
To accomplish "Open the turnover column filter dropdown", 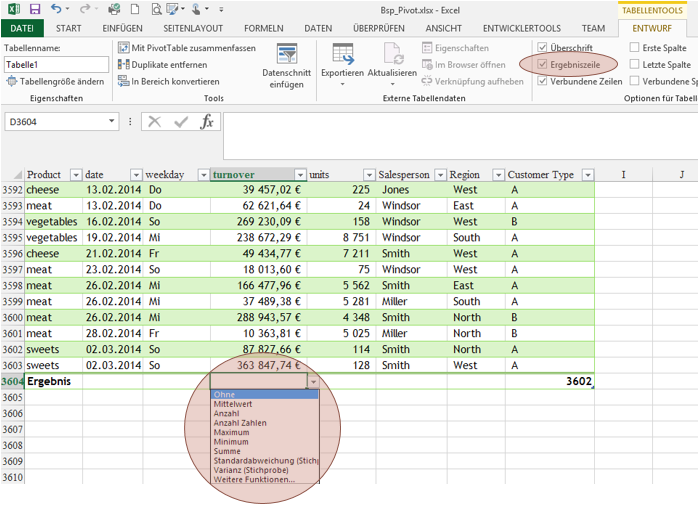I will [302, 175].
